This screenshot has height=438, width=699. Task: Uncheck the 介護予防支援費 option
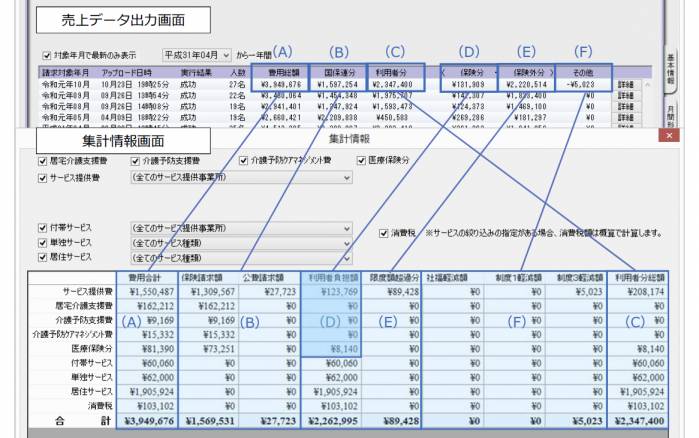click(x=136, y=160)
